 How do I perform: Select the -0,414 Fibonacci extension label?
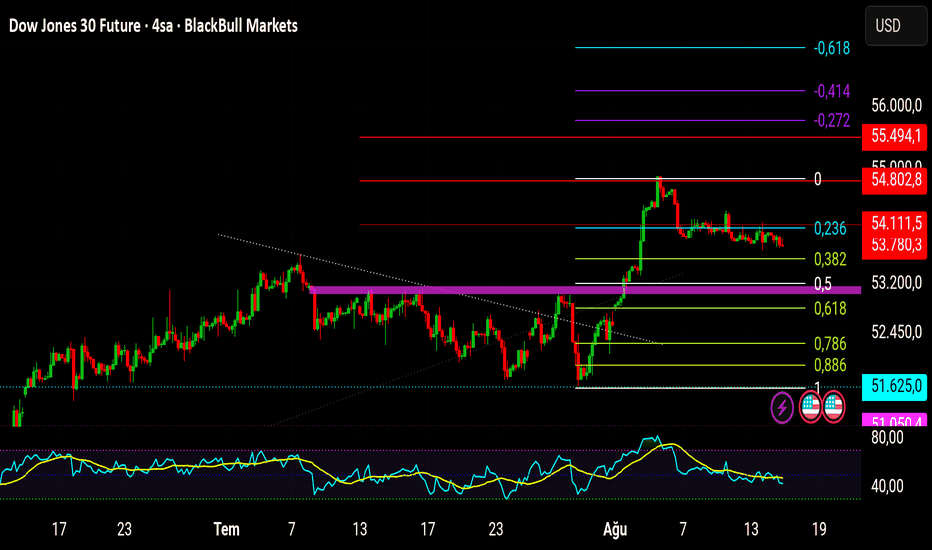click(832, 91)
